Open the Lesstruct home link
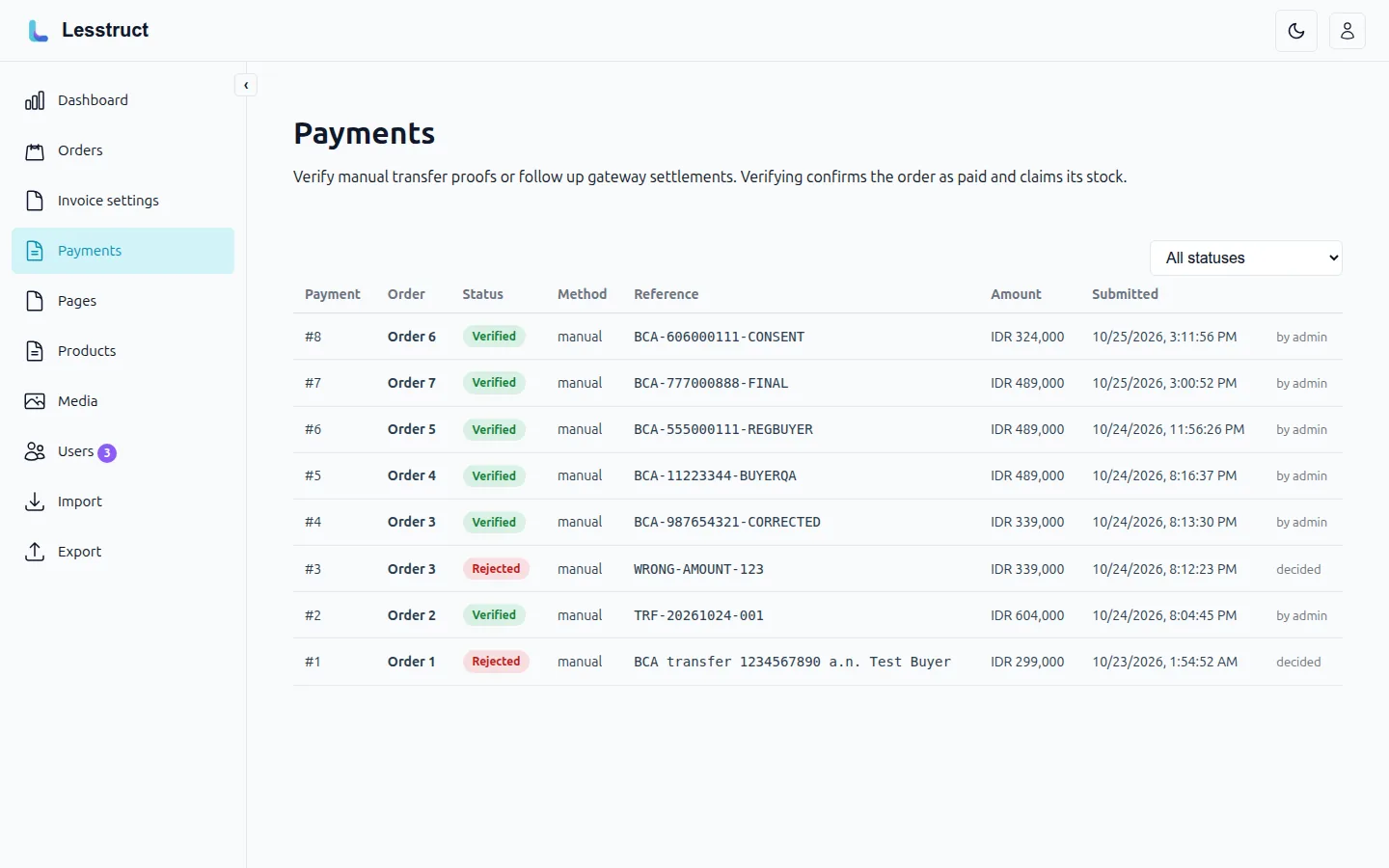This screenshot has height=868, width=1389. 88,31
